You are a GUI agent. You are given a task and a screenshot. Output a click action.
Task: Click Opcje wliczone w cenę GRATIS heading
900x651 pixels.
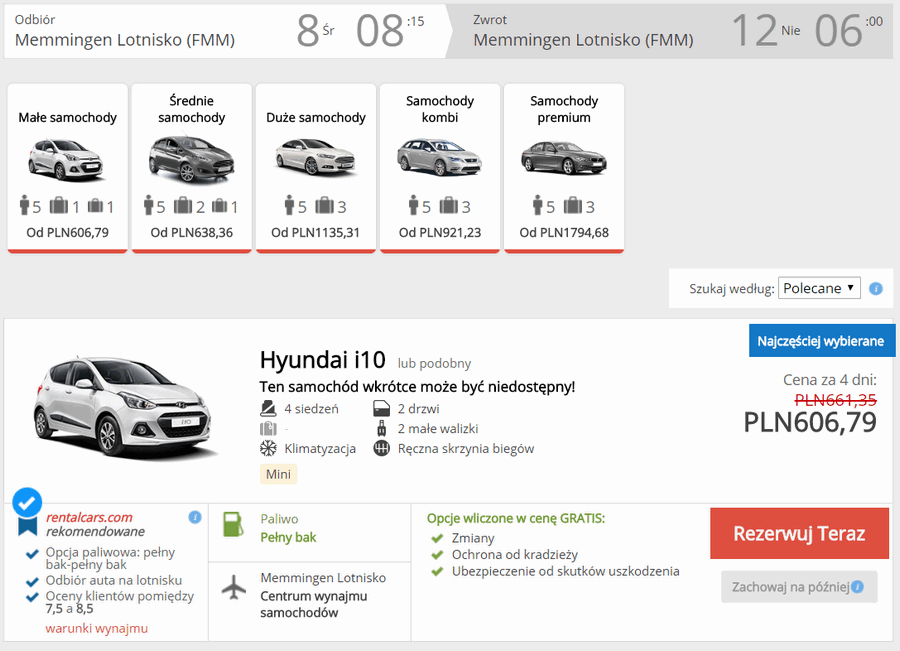[x=515, y=518]
